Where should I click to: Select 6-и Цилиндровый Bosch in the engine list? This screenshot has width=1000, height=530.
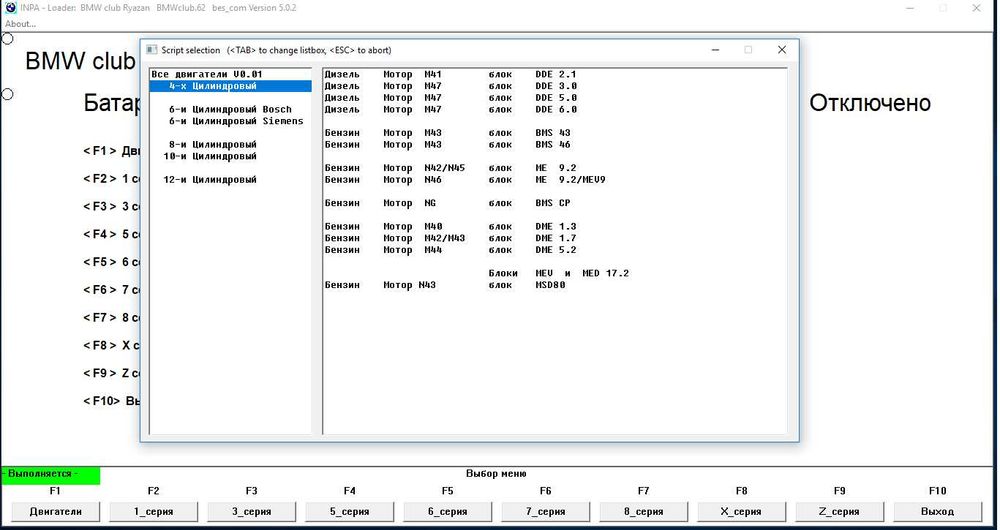pyautogui.click(x=230, y=109)
